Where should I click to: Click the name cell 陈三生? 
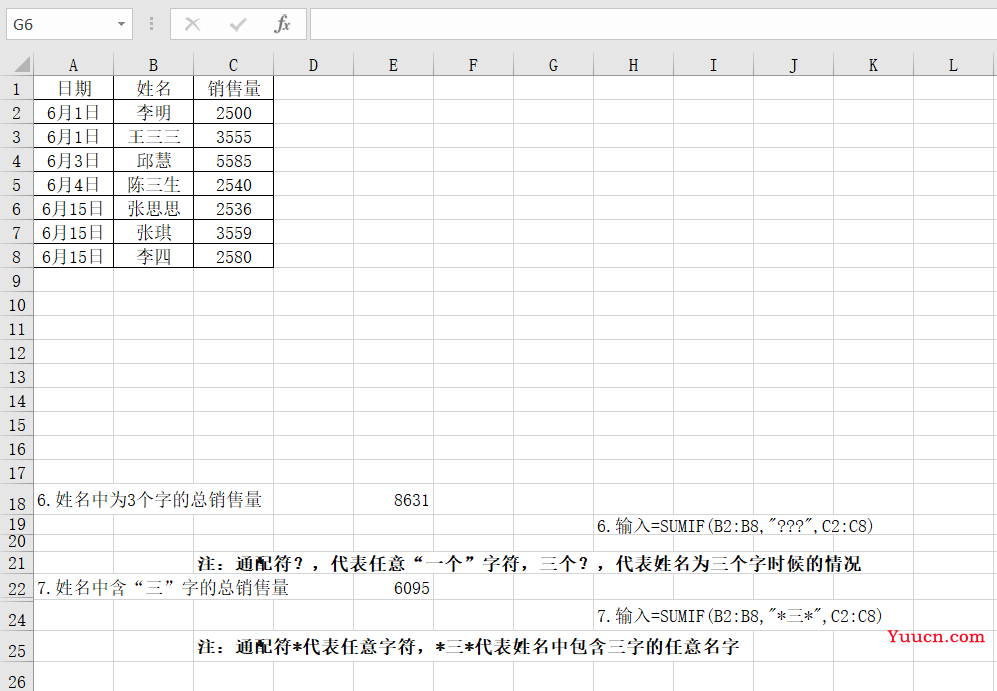[153, 184]
